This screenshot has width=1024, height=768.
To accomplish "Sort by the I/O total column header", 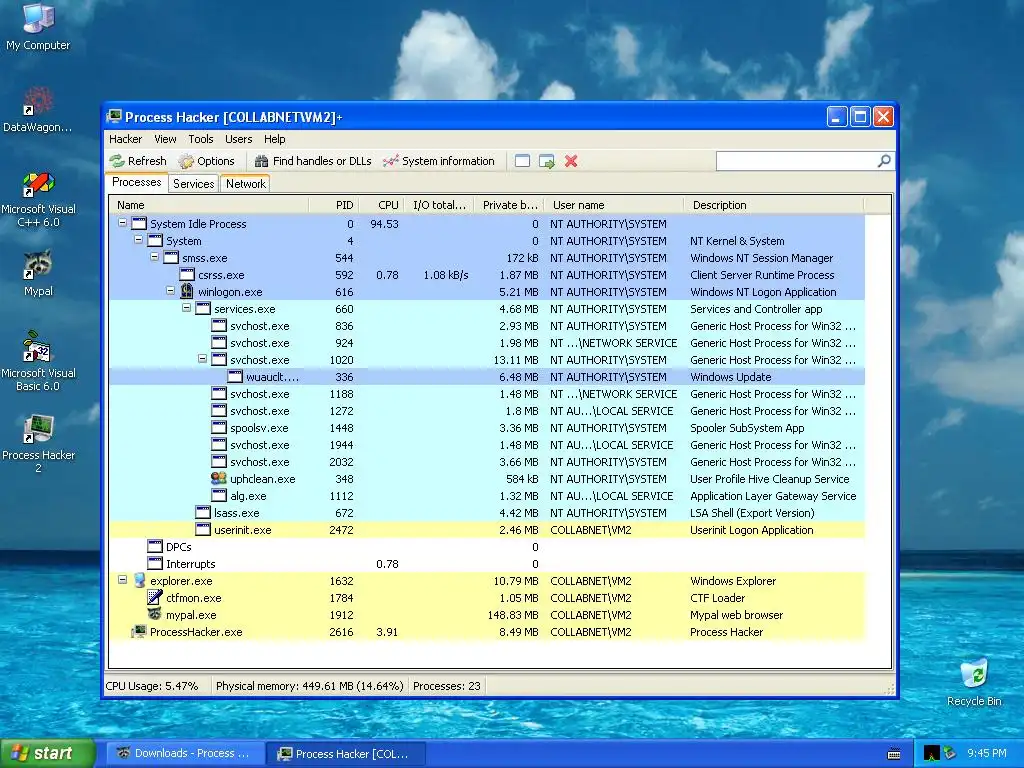I will click(440, 205).
